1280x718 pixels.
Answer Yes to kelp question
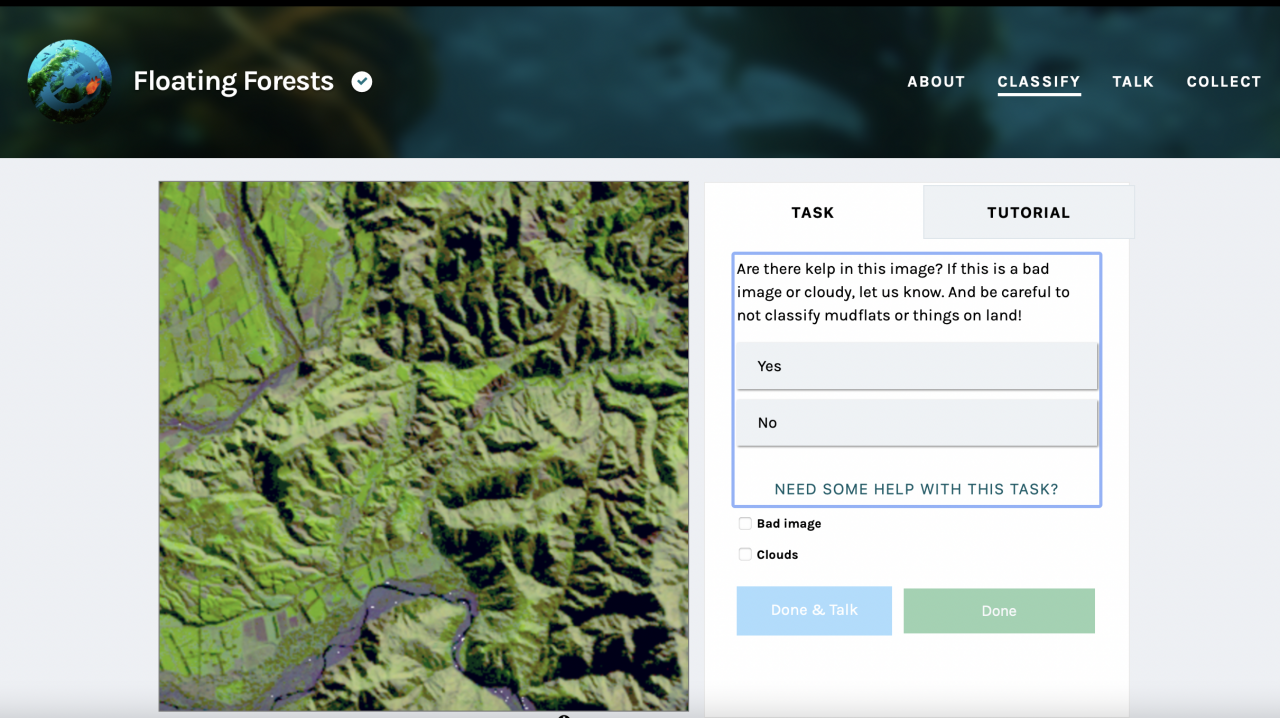917,366
